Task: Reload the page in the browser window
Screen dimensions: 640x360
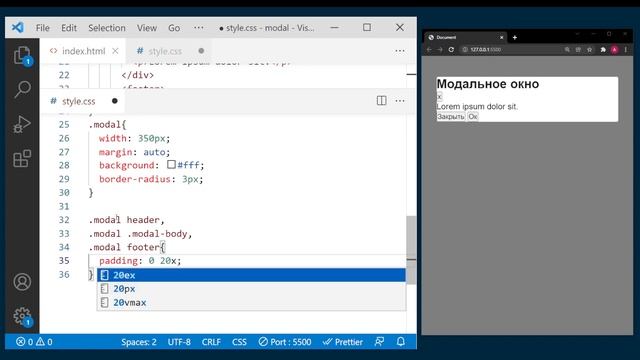Action: [451, 49]
